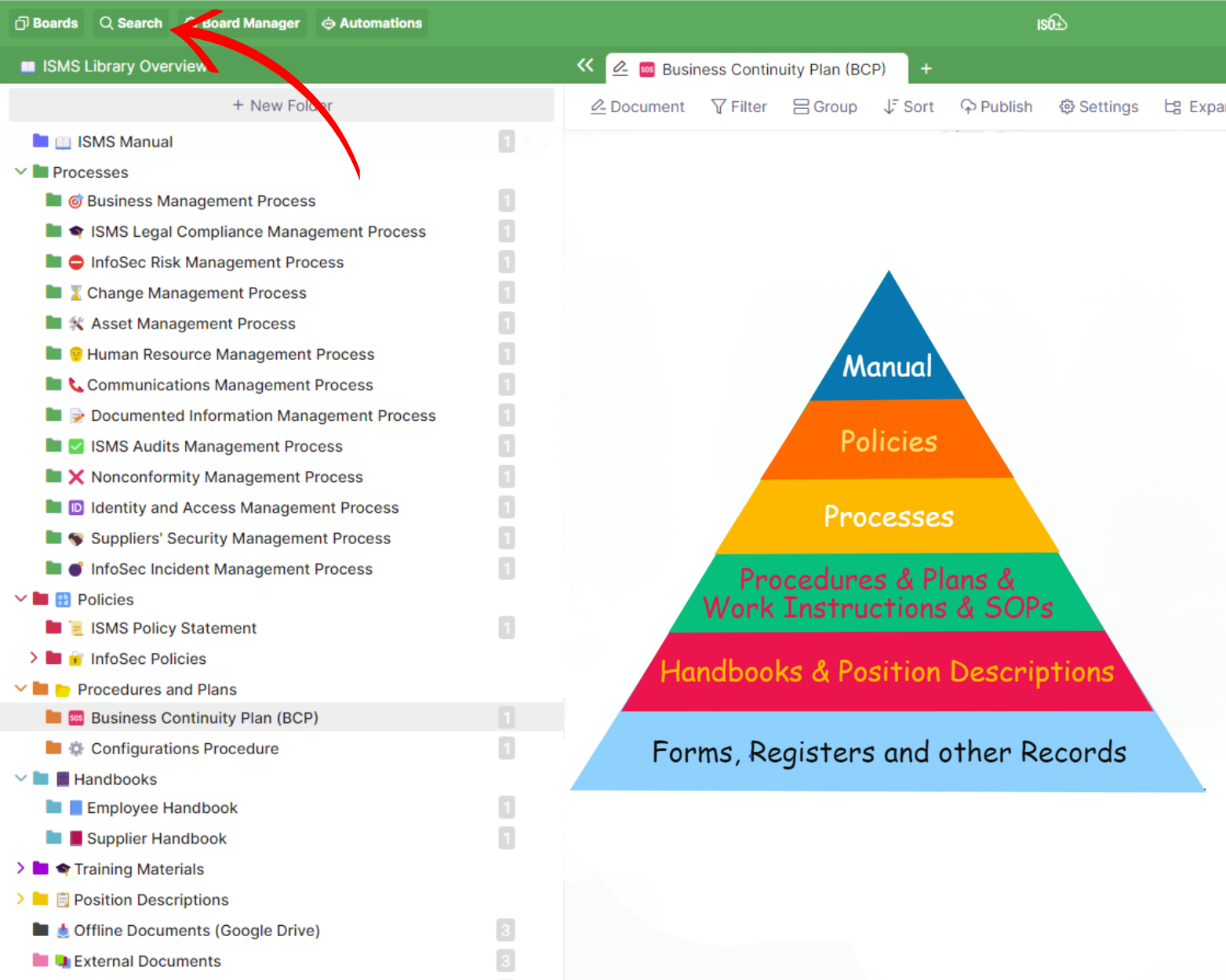Open Sort options in toolbar
This screenshot has height=980, width=1226.
coord(908,107)
